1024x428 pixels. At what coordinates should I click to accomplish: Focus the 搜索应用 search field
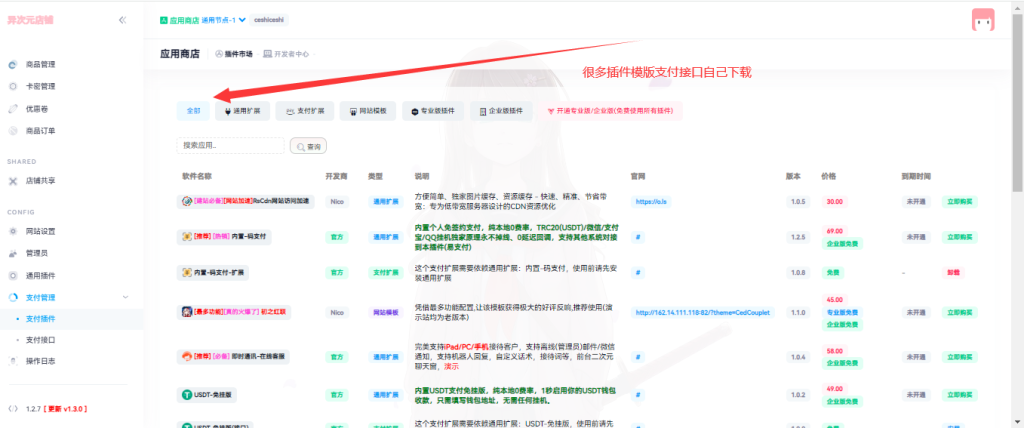[x=231, y=146]
